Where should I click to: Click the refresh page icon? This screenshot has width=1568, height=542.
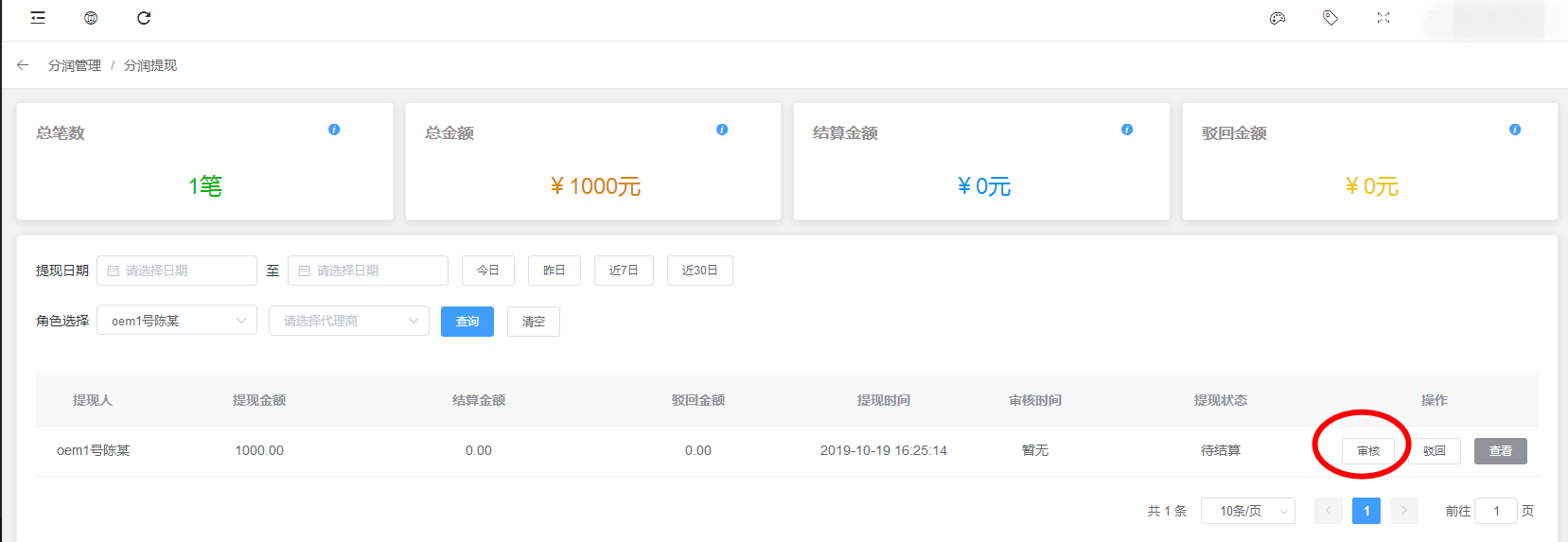144,18
